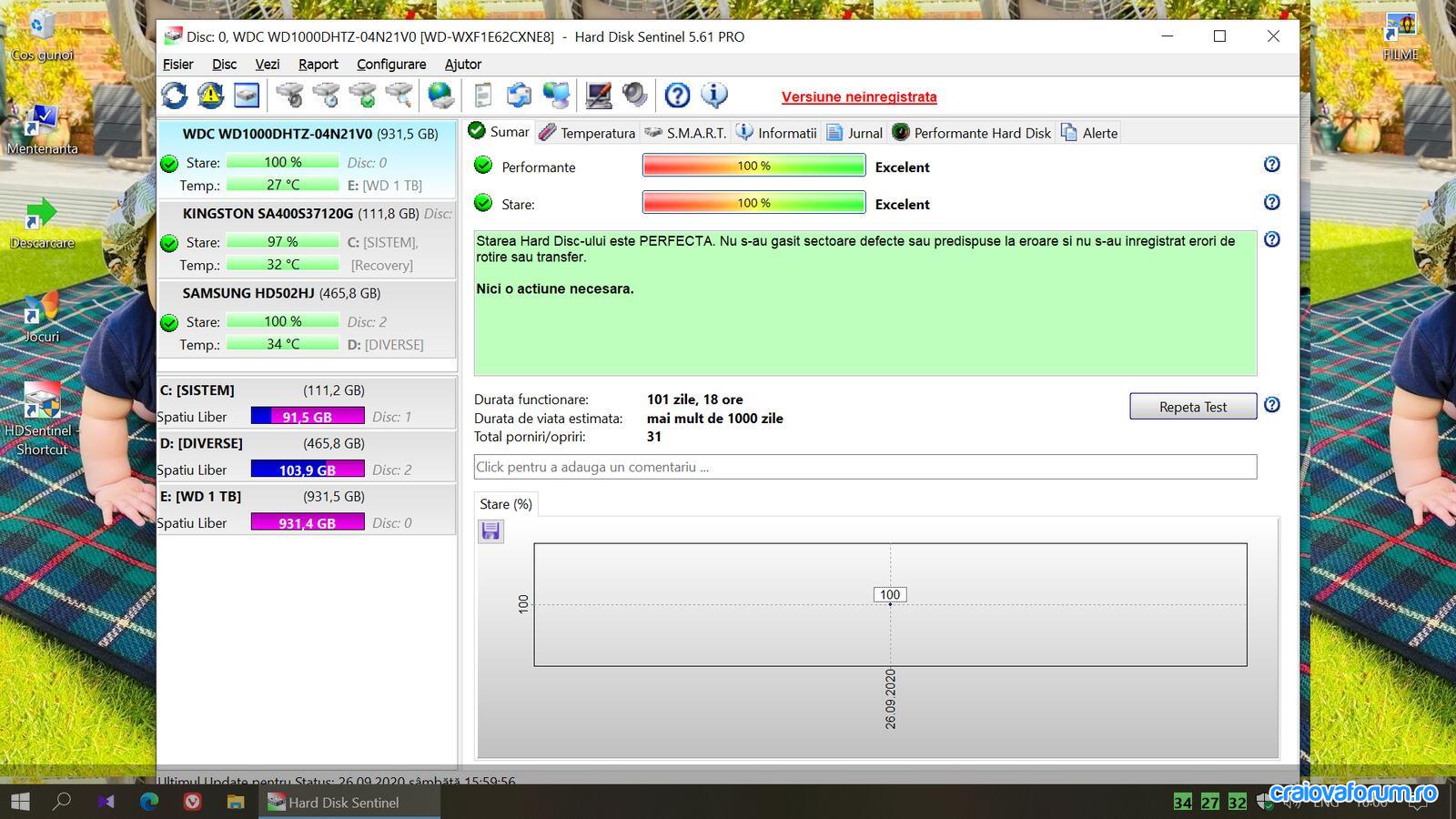Click the globe with disk toolbar icon
Screen dimensions: 1456x819
click(440, 96)
